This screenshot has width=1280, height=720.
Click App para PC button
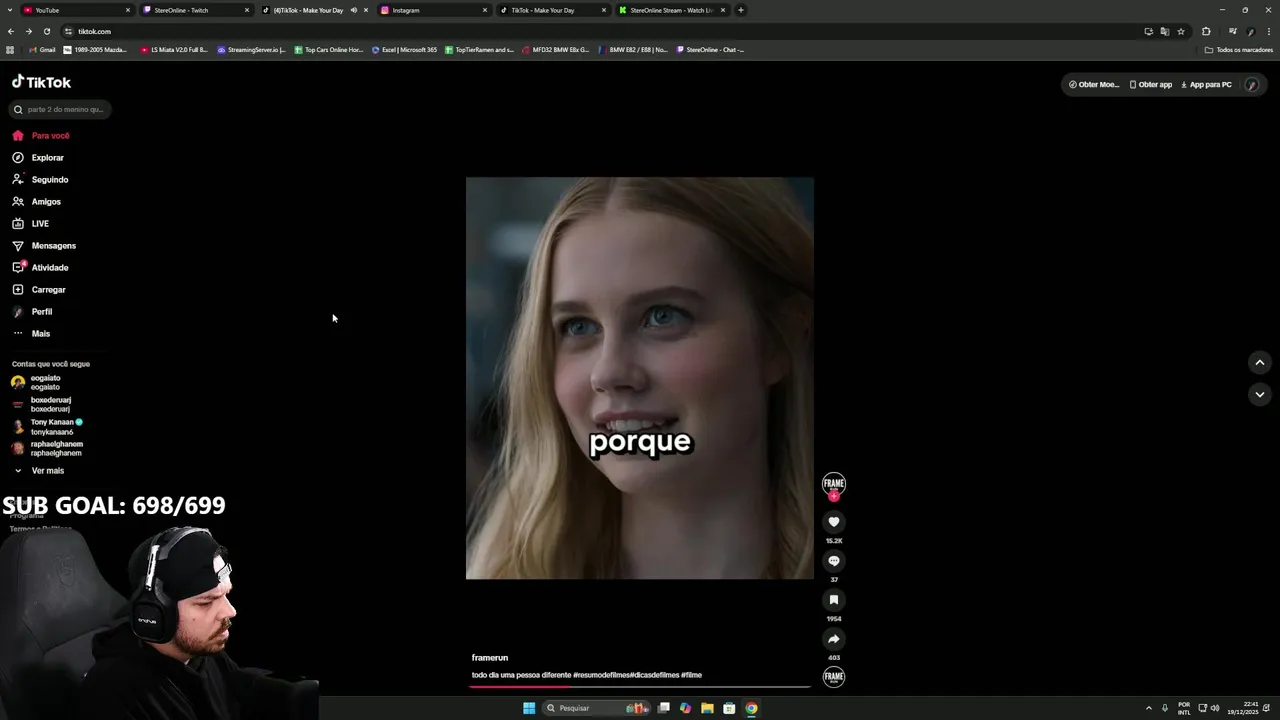(x=1206, y=85)
